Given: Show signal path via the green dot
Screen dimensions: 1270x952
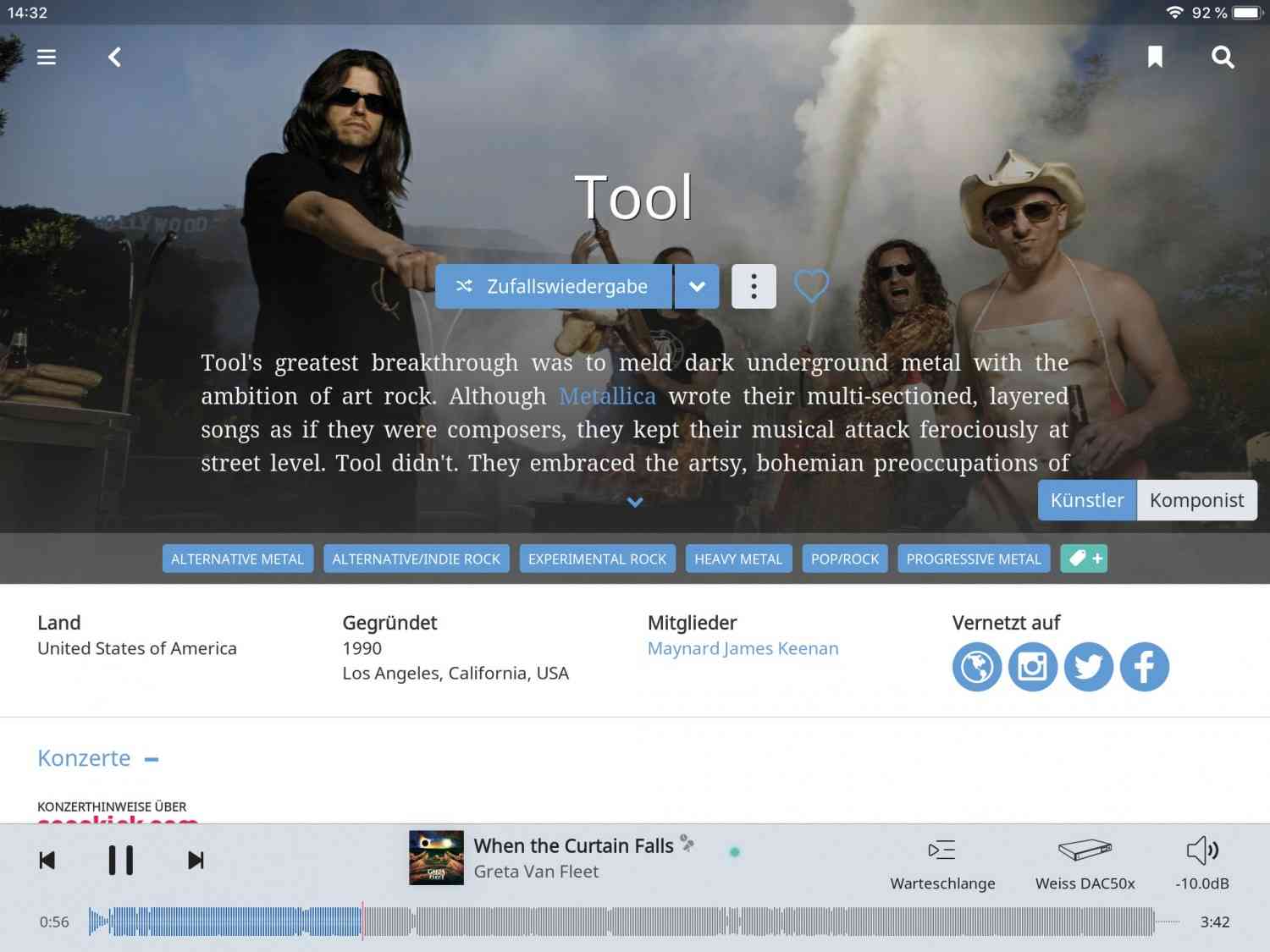Looking at the screenshot, I should (x=735, y=852).
